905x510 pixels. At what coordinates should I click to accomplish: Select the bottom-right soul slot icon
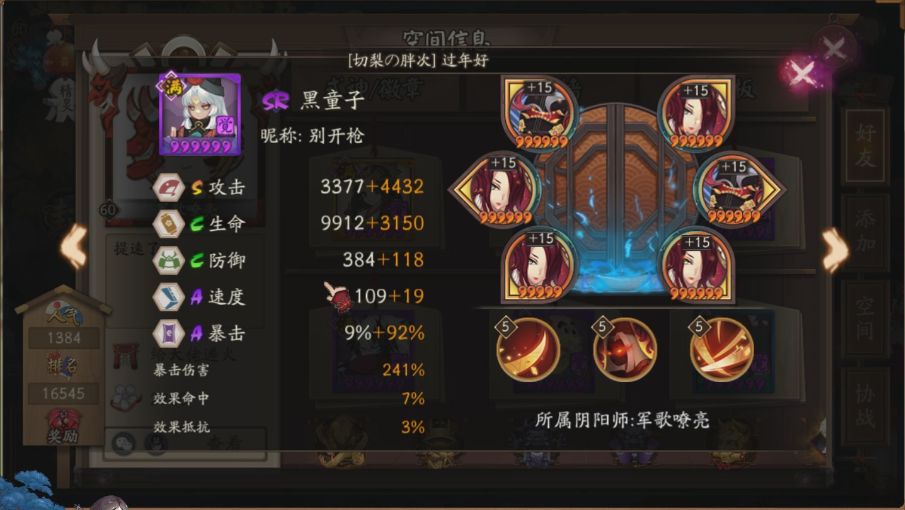pos(697,265)
